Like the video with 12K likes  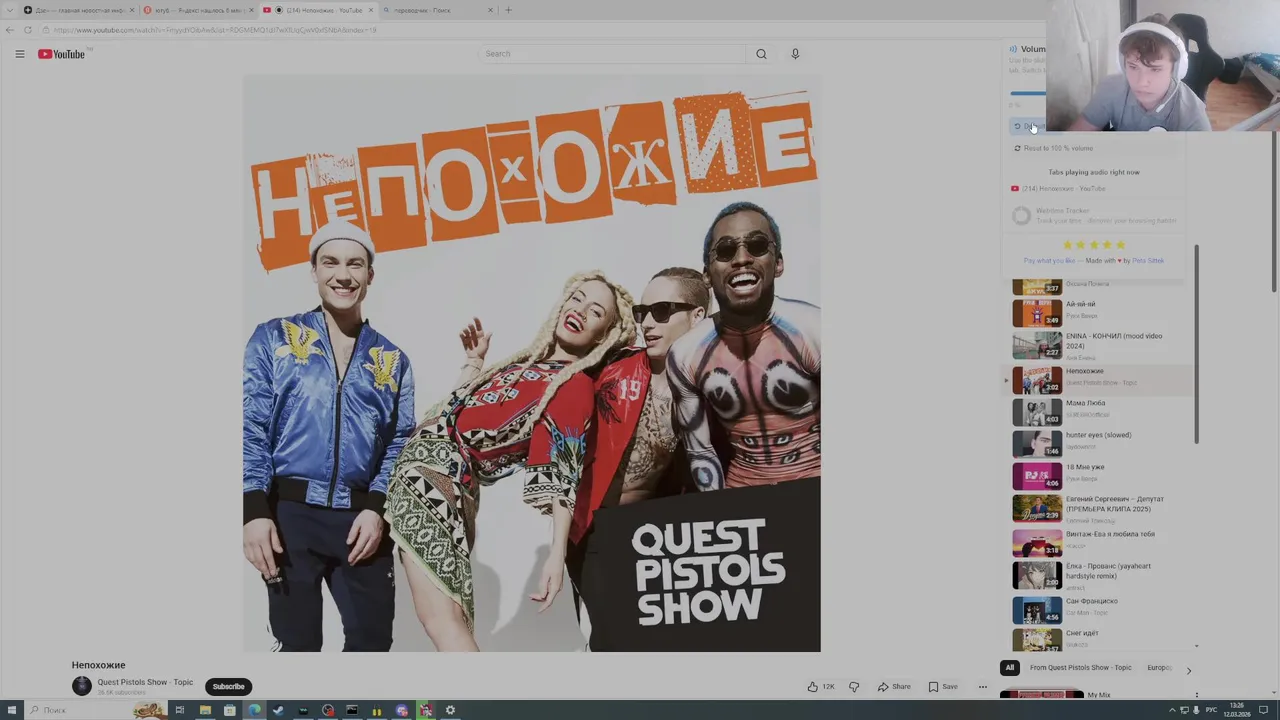click(821, 687)
